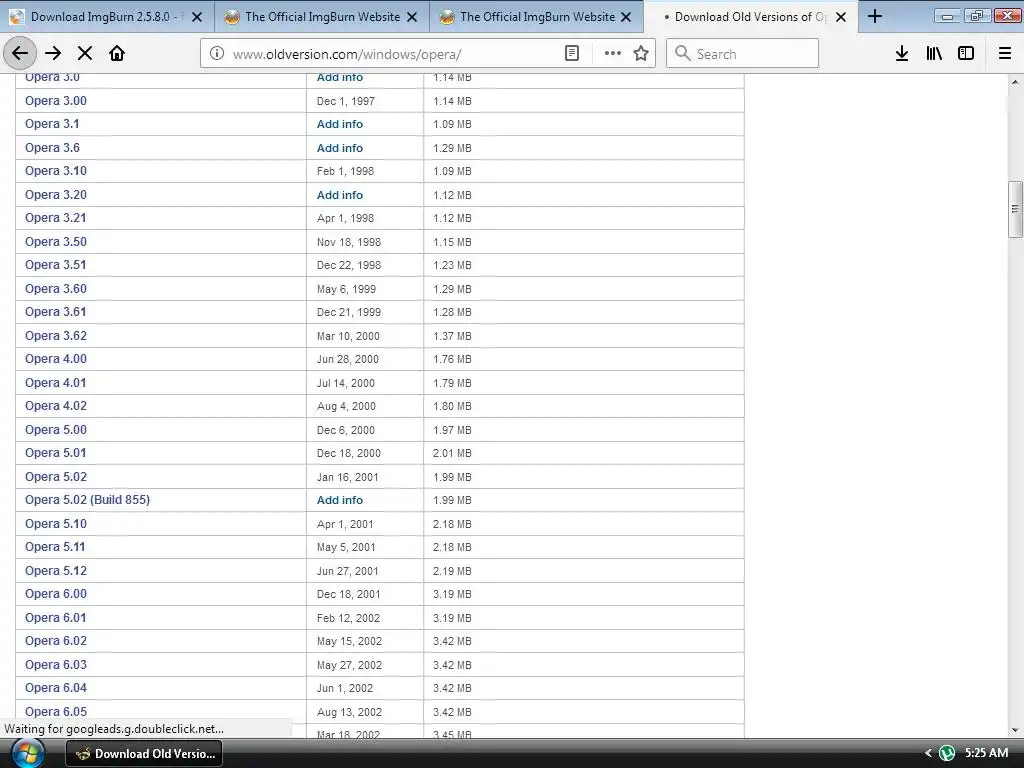Open Opera 3.50 version link
This screenshot has height=768, width=1024.
click(x=56, y=242)
